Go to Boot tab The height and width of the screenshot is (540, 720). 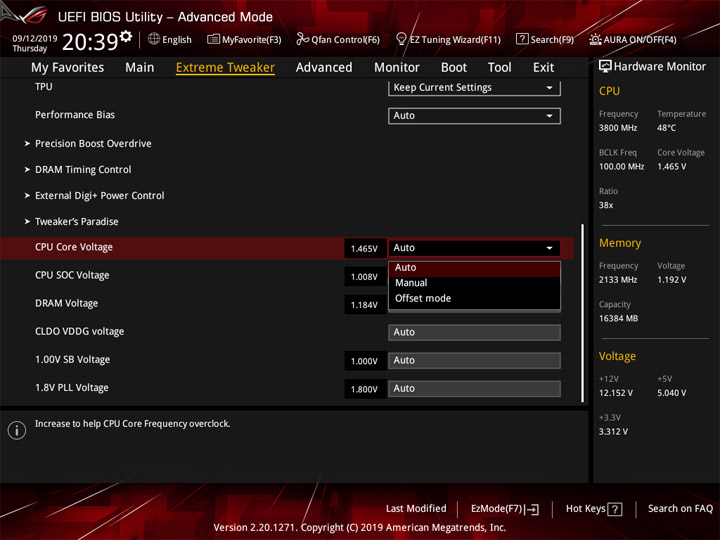(x=454, y=68)
